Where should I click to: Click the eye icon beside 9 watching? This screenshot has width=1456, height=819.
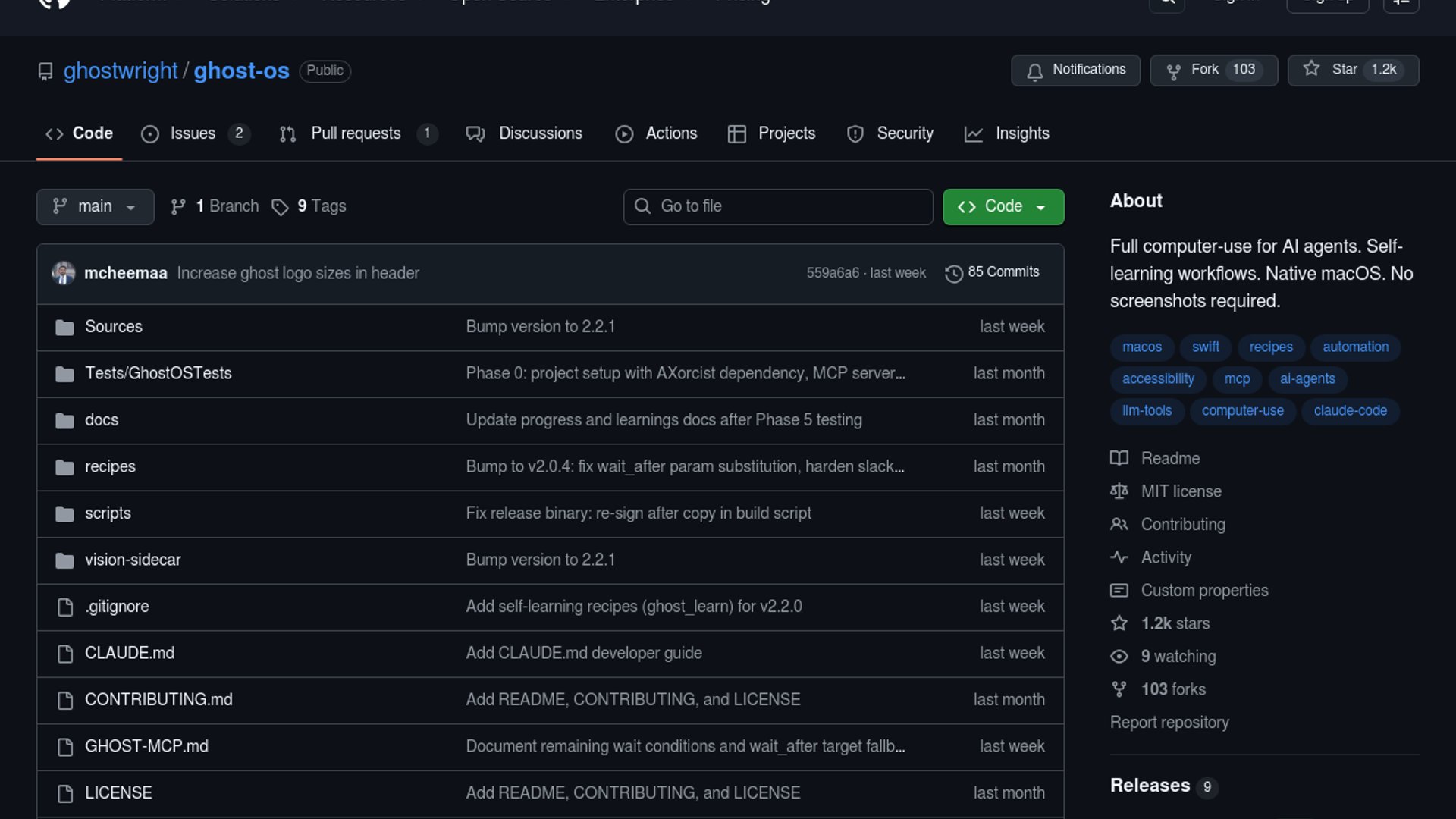point(1119,657)
